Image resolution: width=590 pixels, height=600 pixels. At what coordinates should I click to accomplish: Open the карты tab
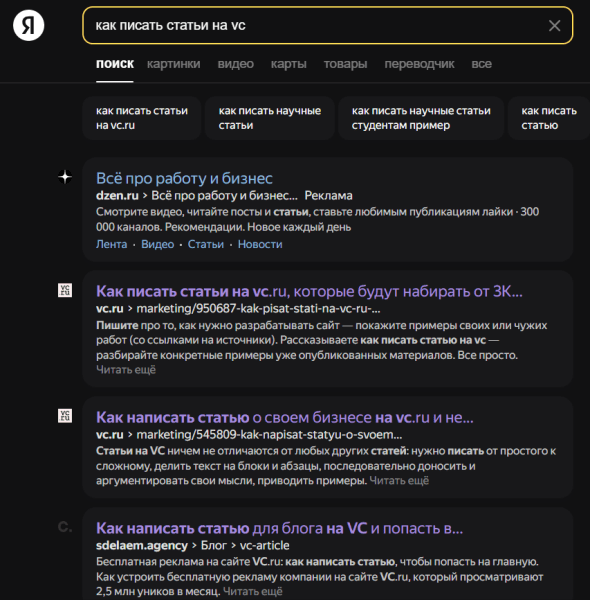tap(289, 64)
